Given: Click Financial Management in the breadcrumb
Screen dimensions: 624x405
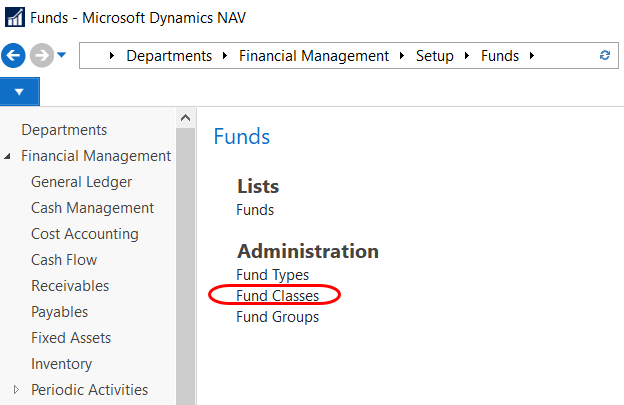Looking at the screenshot, I should click(313, 56).
